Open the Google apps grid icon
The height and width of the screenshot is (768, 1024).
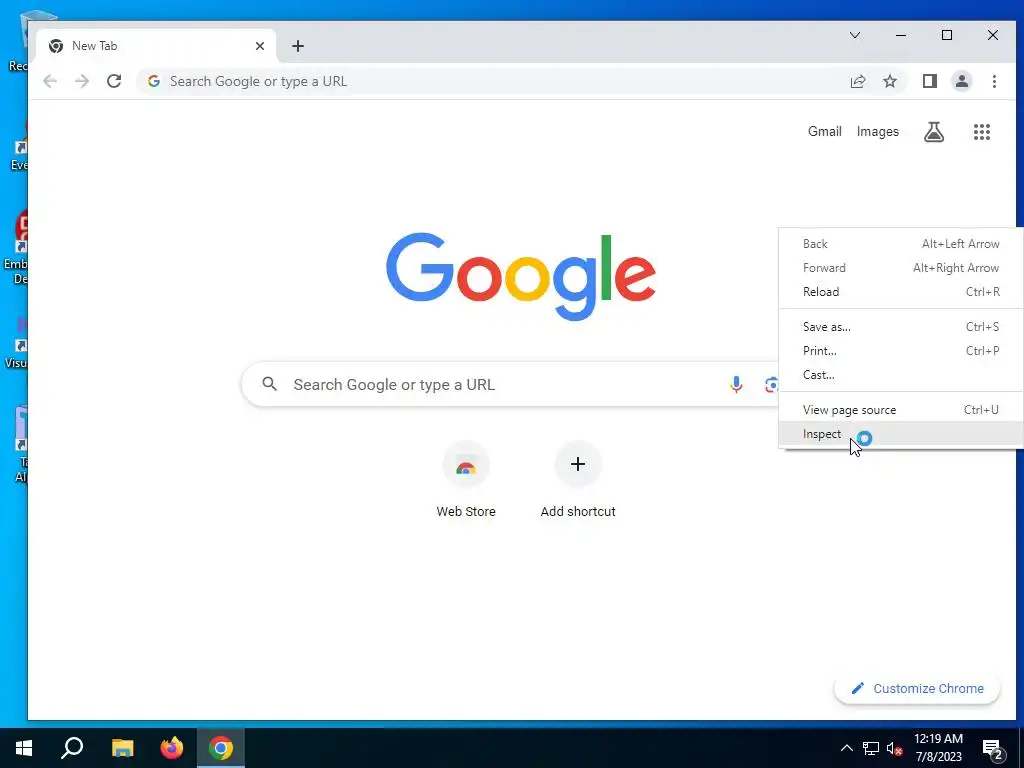pos(982,132)
